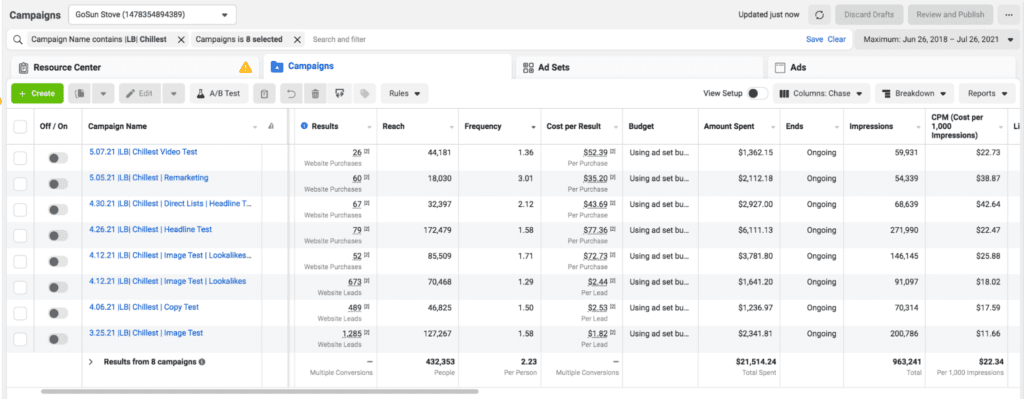Screen dimensions: 1024x399
Task: Open the Rules dropdown
Action: click(404, 93)
